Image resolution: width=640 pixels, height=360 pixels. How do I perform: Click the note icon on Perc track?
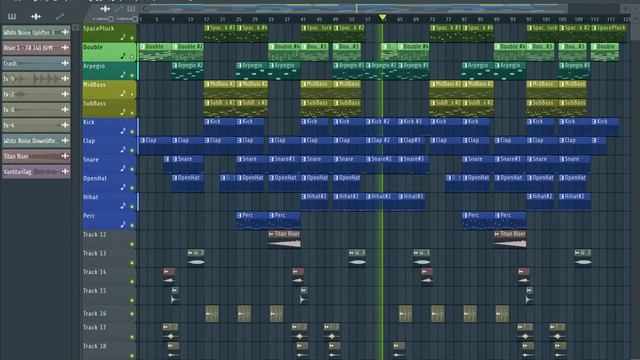pyautogui.click(x=123, y=224)
